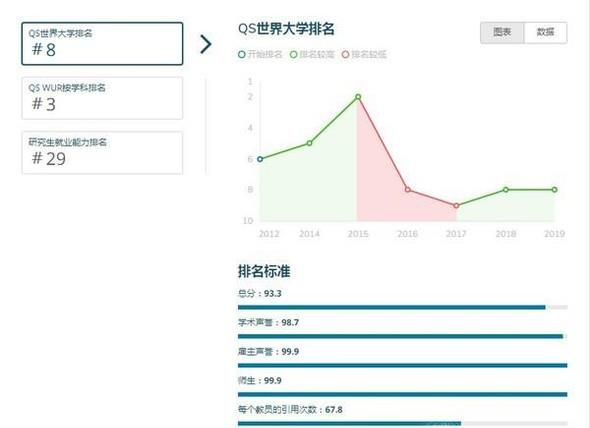Screen dimensions: 590x428
Task: Click the 2016 data point on chart
Action: [x=408, y=190]
